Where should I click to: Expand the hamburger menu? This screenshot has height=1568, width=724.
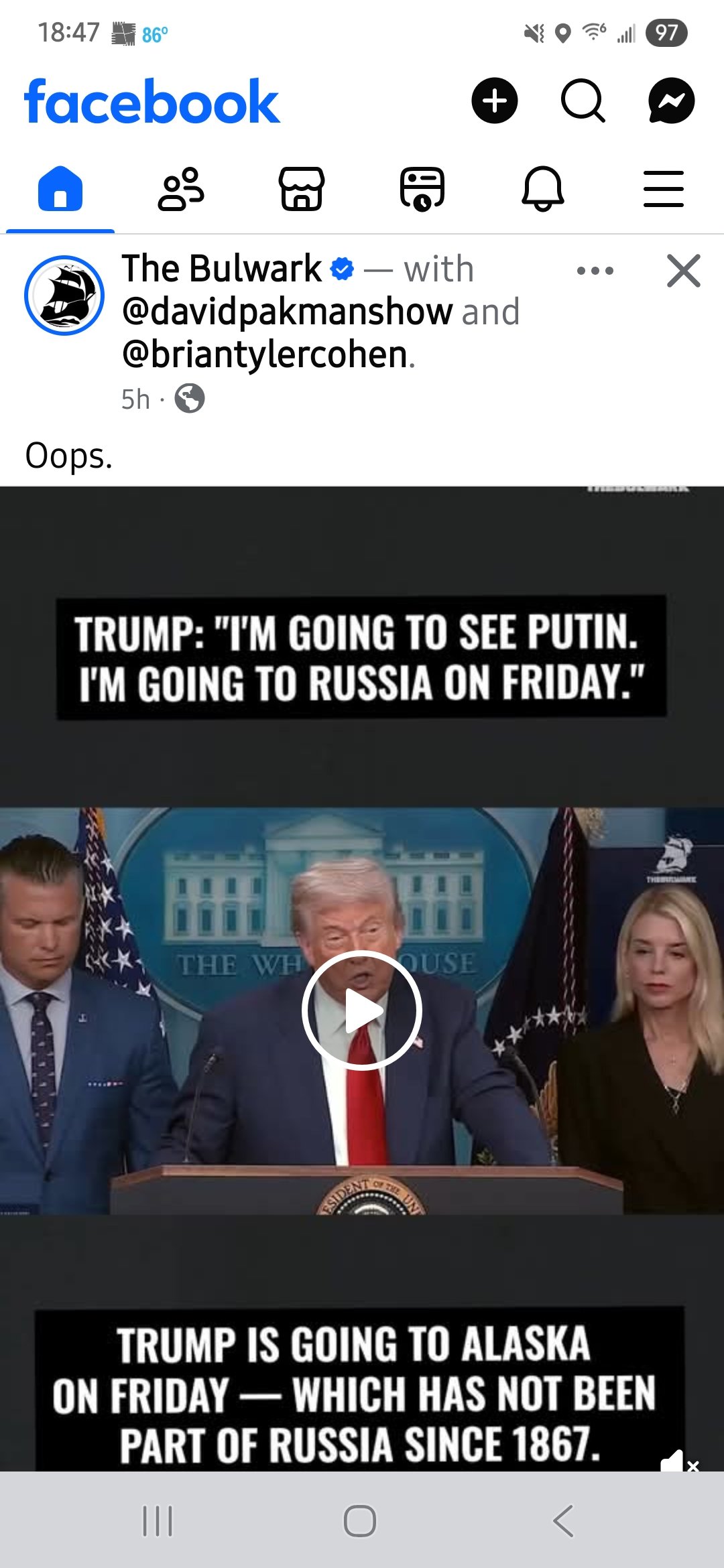[664, 188]
